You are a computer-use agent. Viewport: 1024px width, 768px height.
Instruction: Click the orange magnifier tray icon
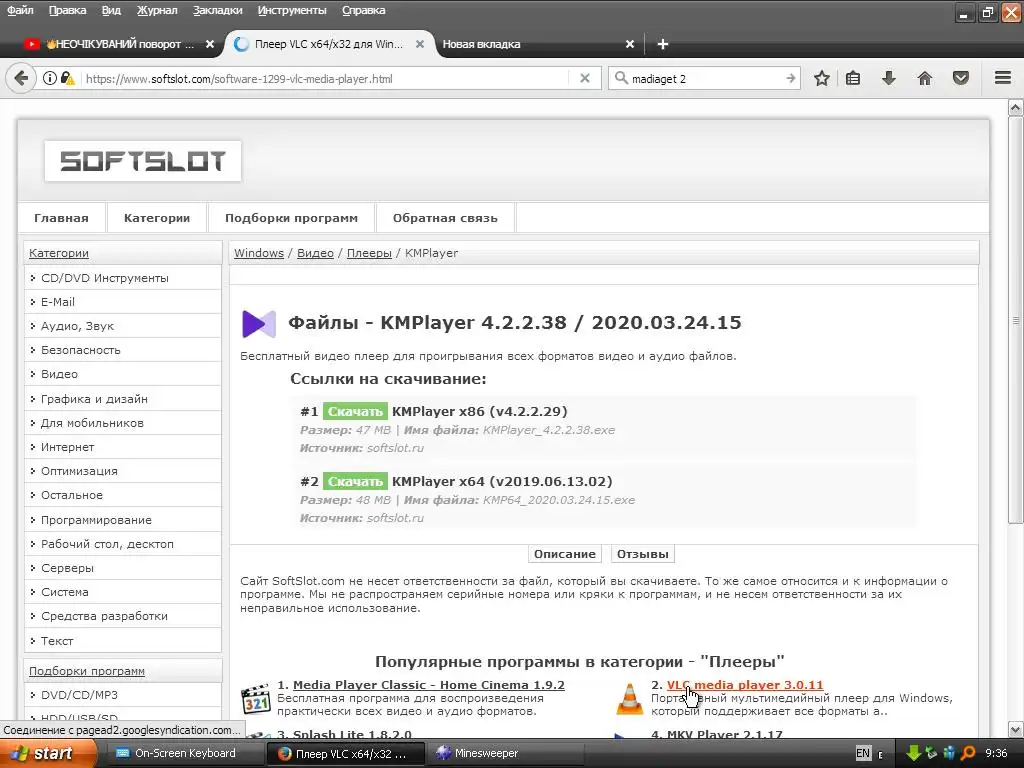(968, 753)
